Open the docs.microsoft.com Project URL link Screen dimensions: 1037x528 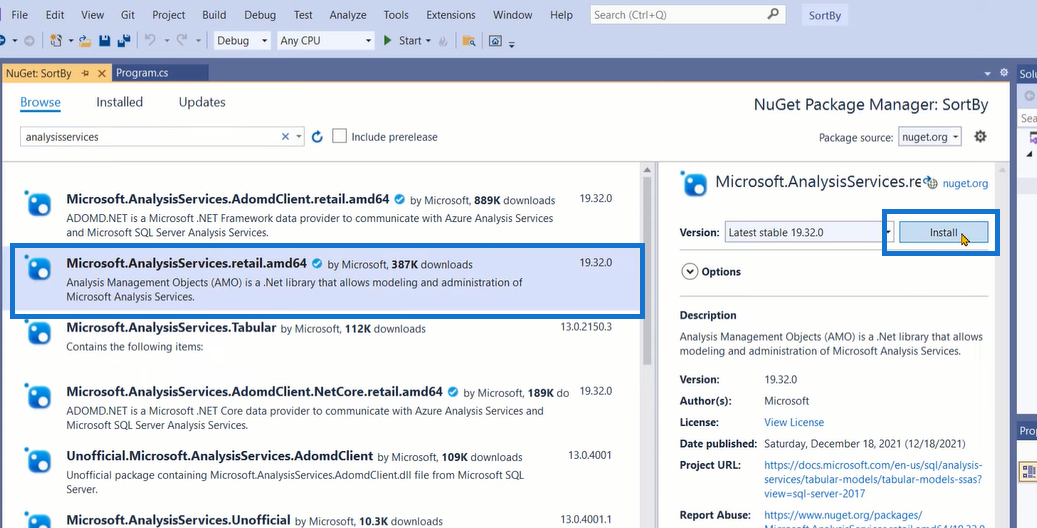pyautogui.click(x=873, y=479)
